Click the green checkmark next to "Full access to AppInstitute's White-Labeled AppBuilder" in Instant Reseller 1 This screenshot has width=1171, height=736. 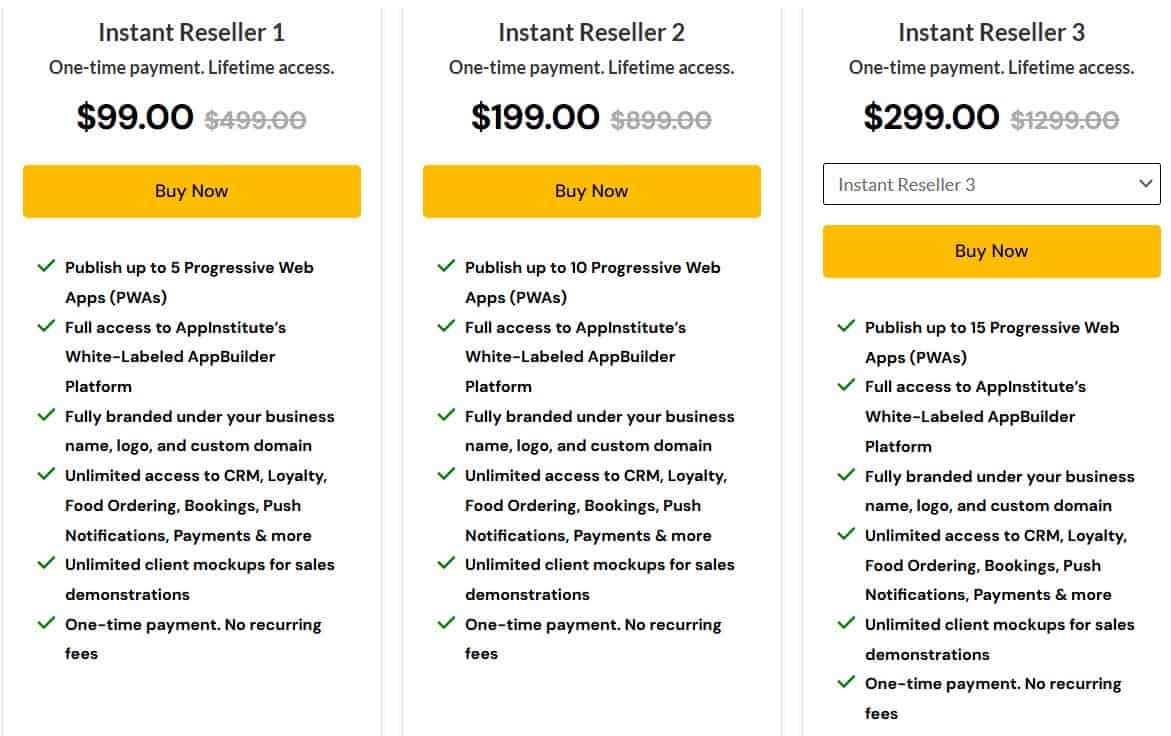coord(46,327)
